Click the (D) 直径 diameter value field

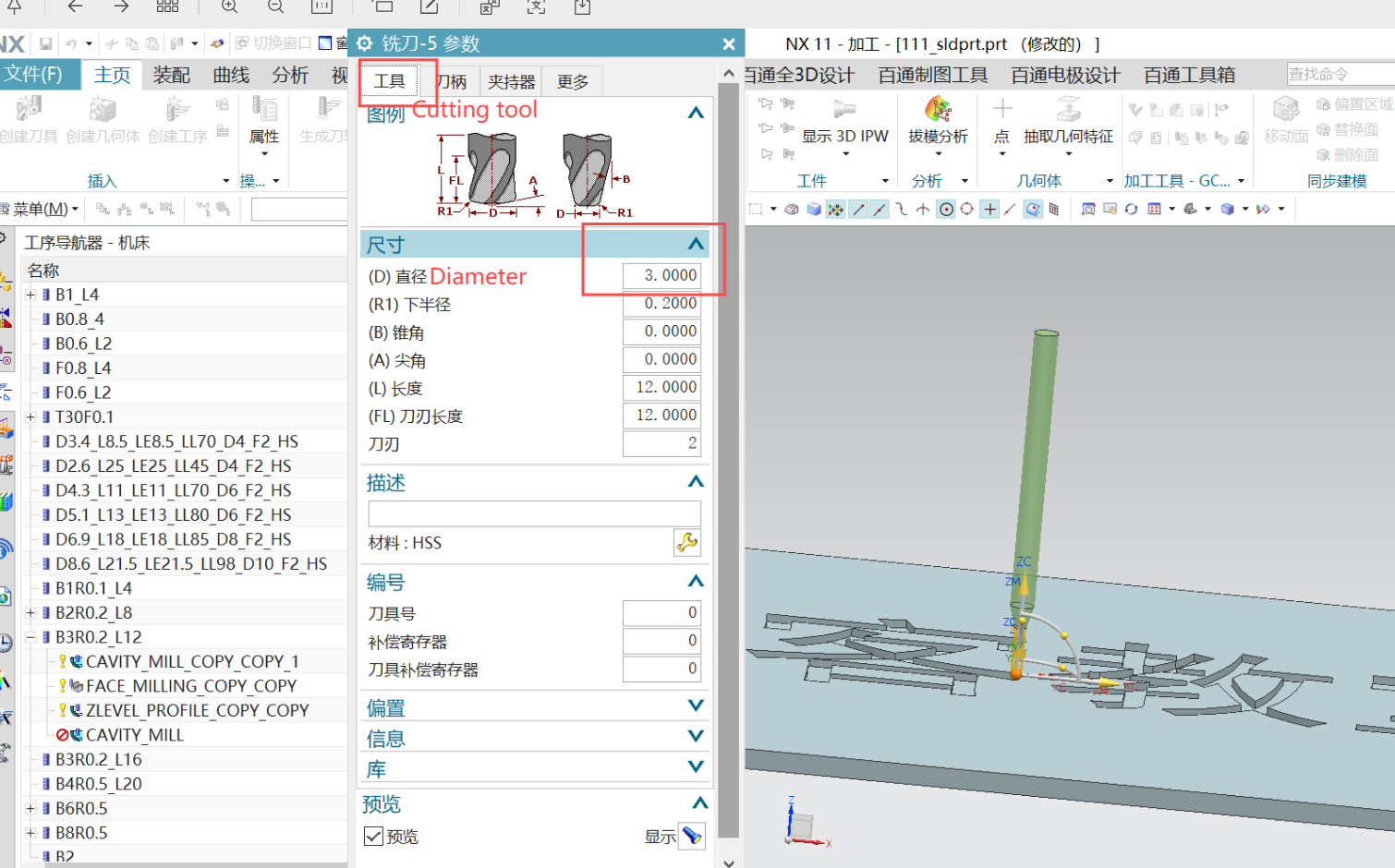661,275
